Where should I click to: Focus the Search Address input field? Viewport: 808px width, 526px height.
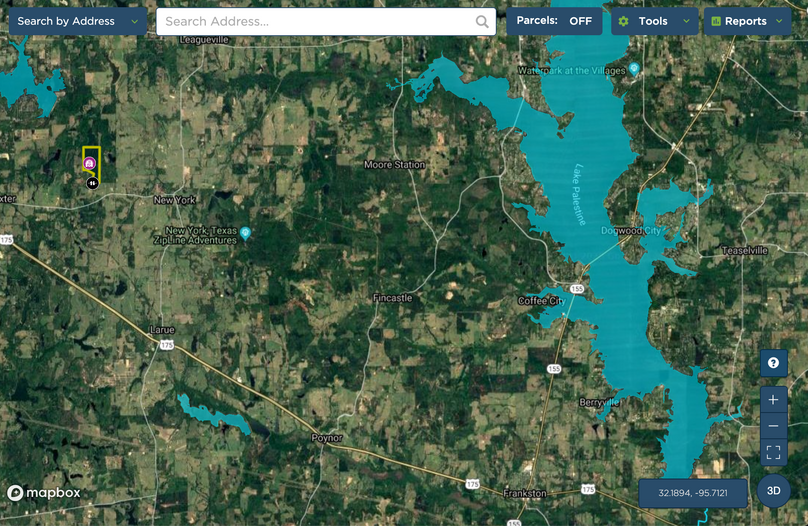326,22
